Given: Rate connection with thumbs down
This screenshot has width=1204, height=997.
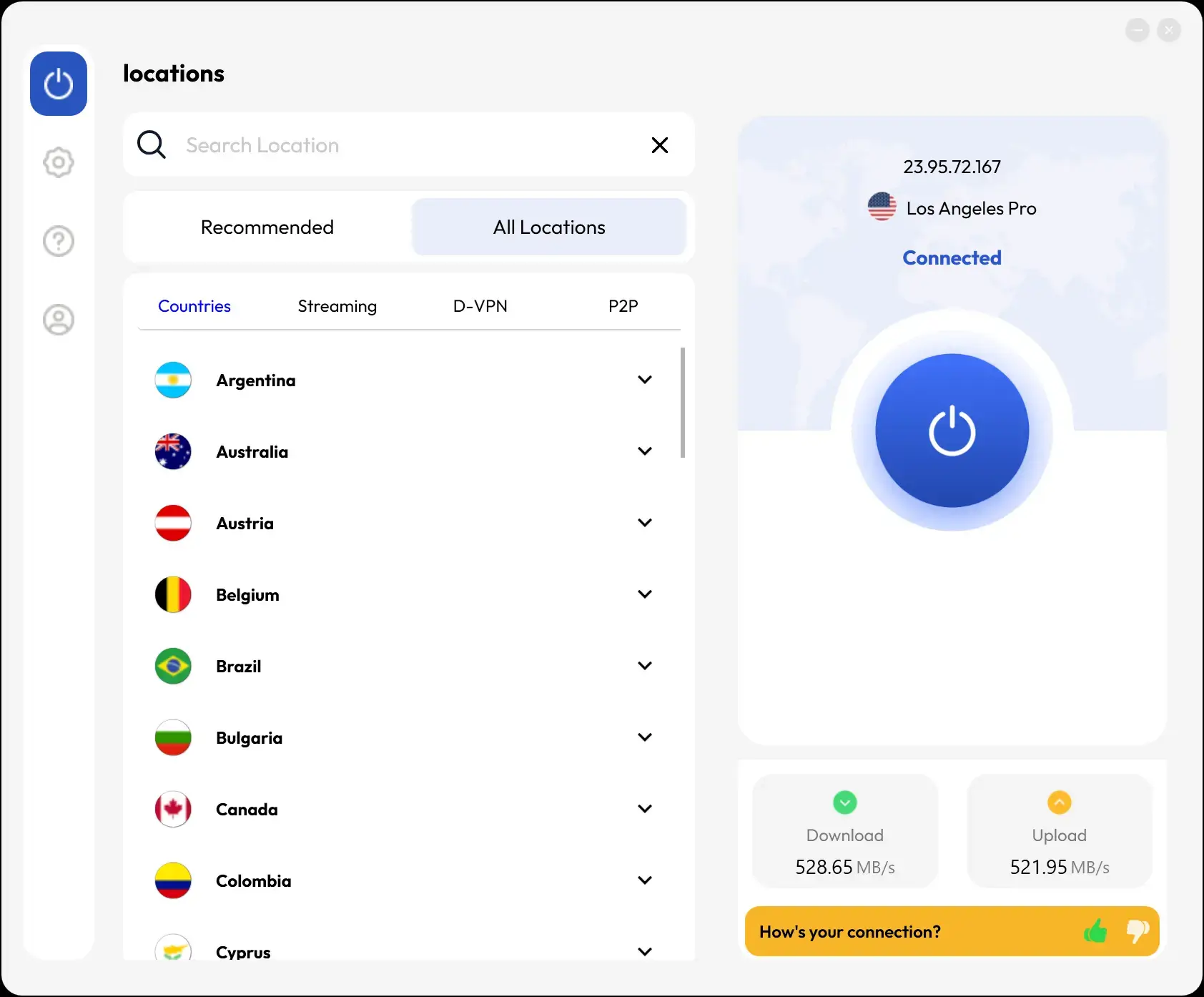Looking at the screenshot, I should (x=1138, y=931).
